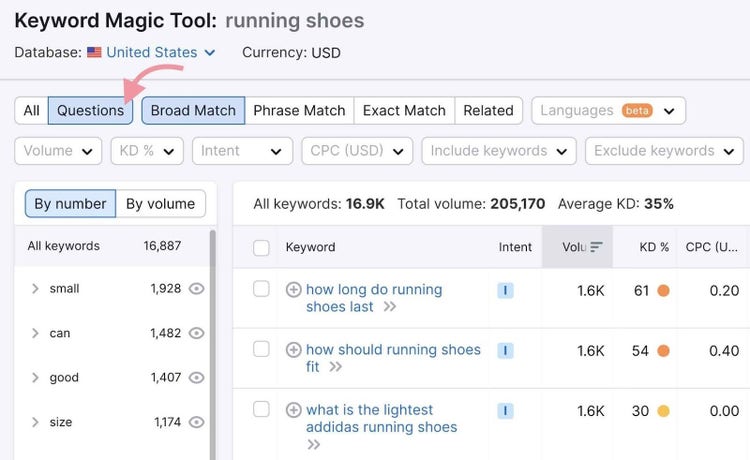Switch to Broad Match

[x=193, y=110]
